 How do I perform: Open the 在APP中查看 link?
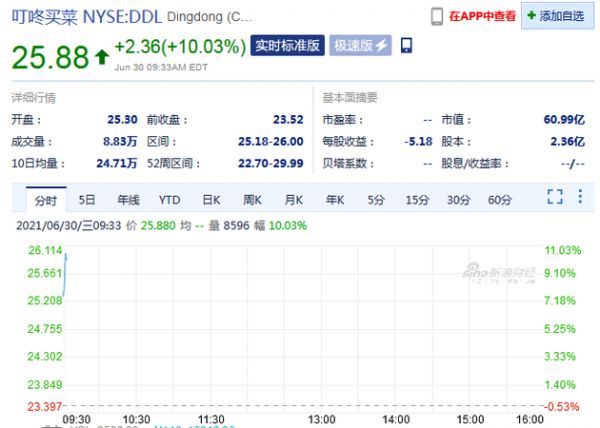(x=482, y=16)
